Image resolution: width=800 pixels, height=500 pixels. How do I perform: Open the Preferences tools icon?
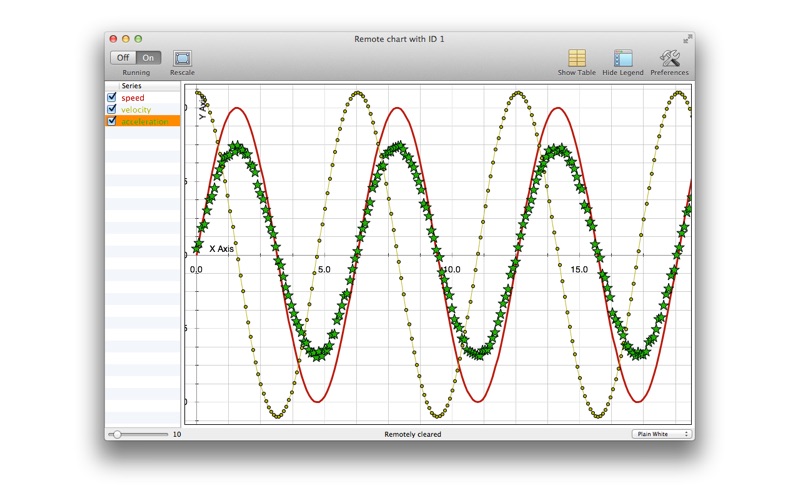(x=669, y=58)
